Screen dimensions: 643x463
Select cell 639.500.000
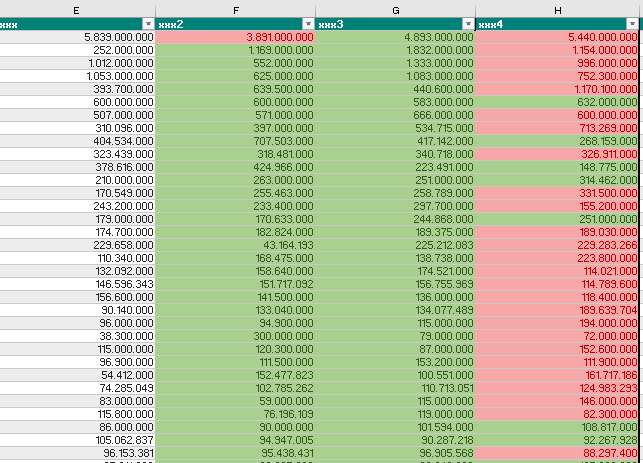235,89
